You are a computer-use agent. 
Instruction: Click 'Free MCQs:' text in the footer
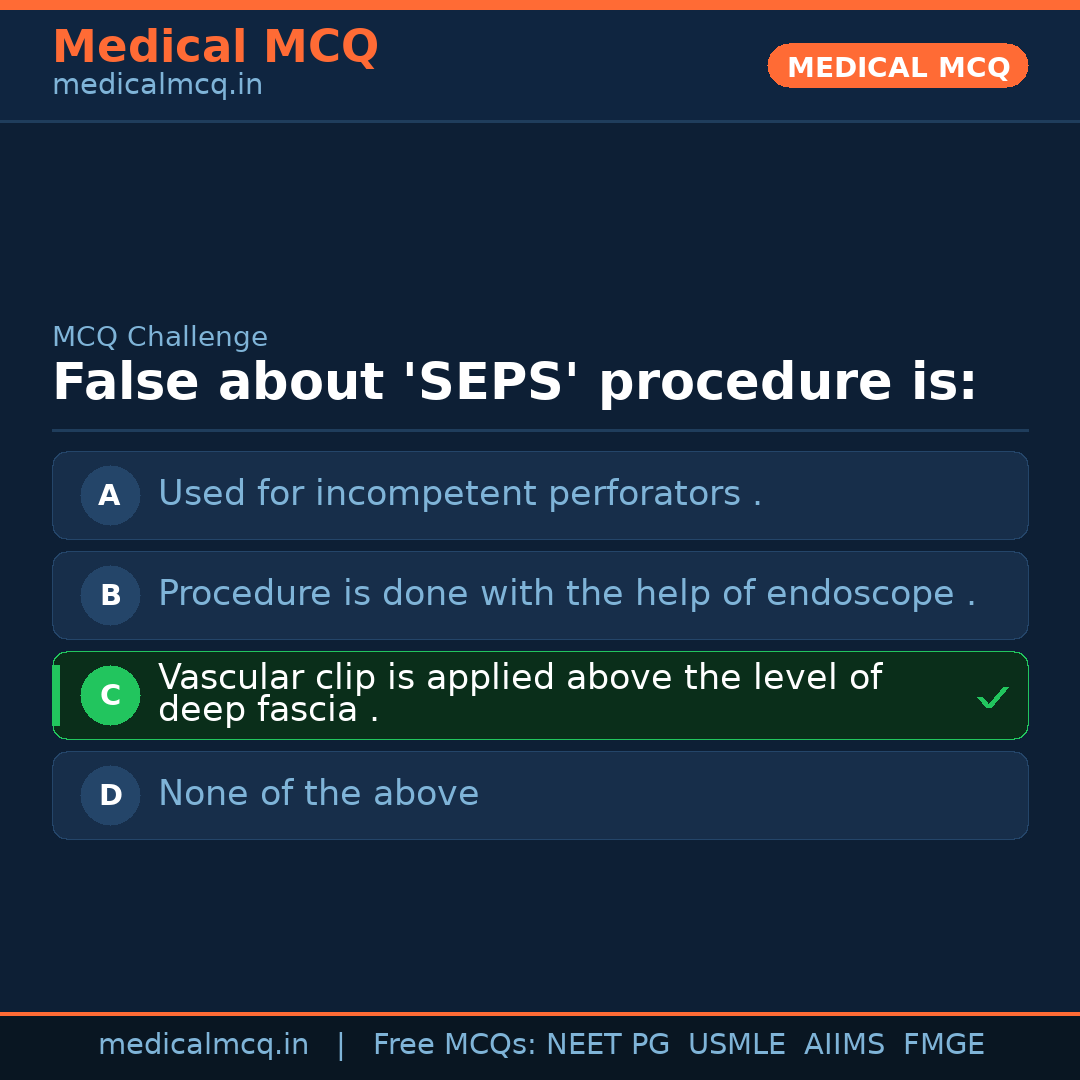(x=455, y=1045)
